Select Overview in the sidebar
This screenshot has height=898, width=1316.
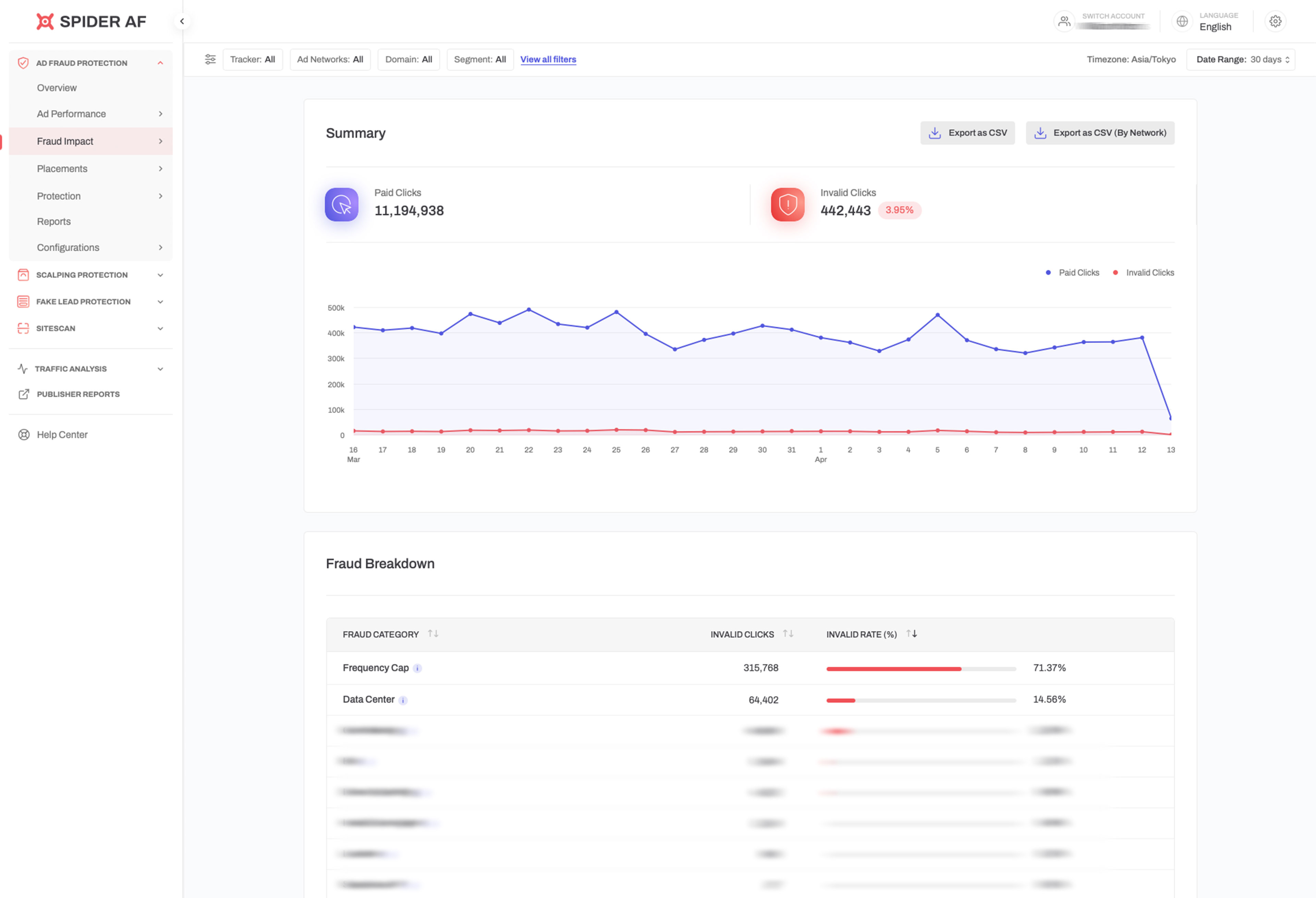pos(57,88)
